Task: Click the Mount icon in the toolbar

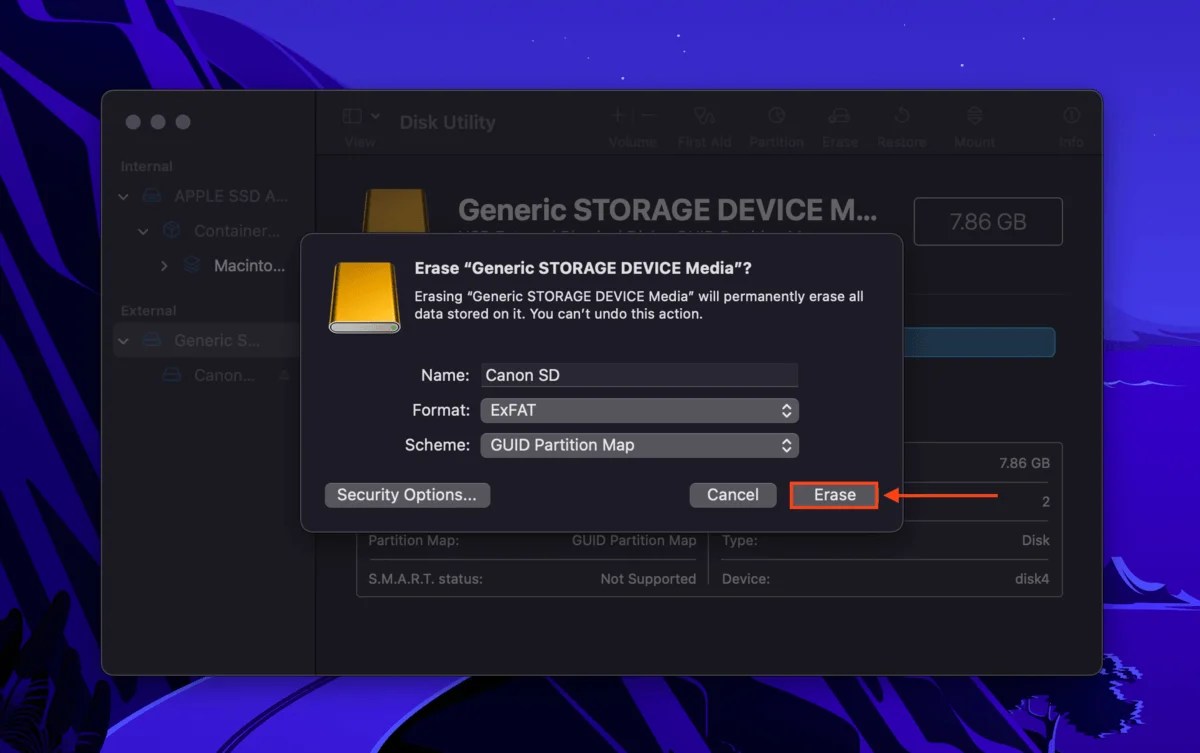Action: (x=973, y=125)
